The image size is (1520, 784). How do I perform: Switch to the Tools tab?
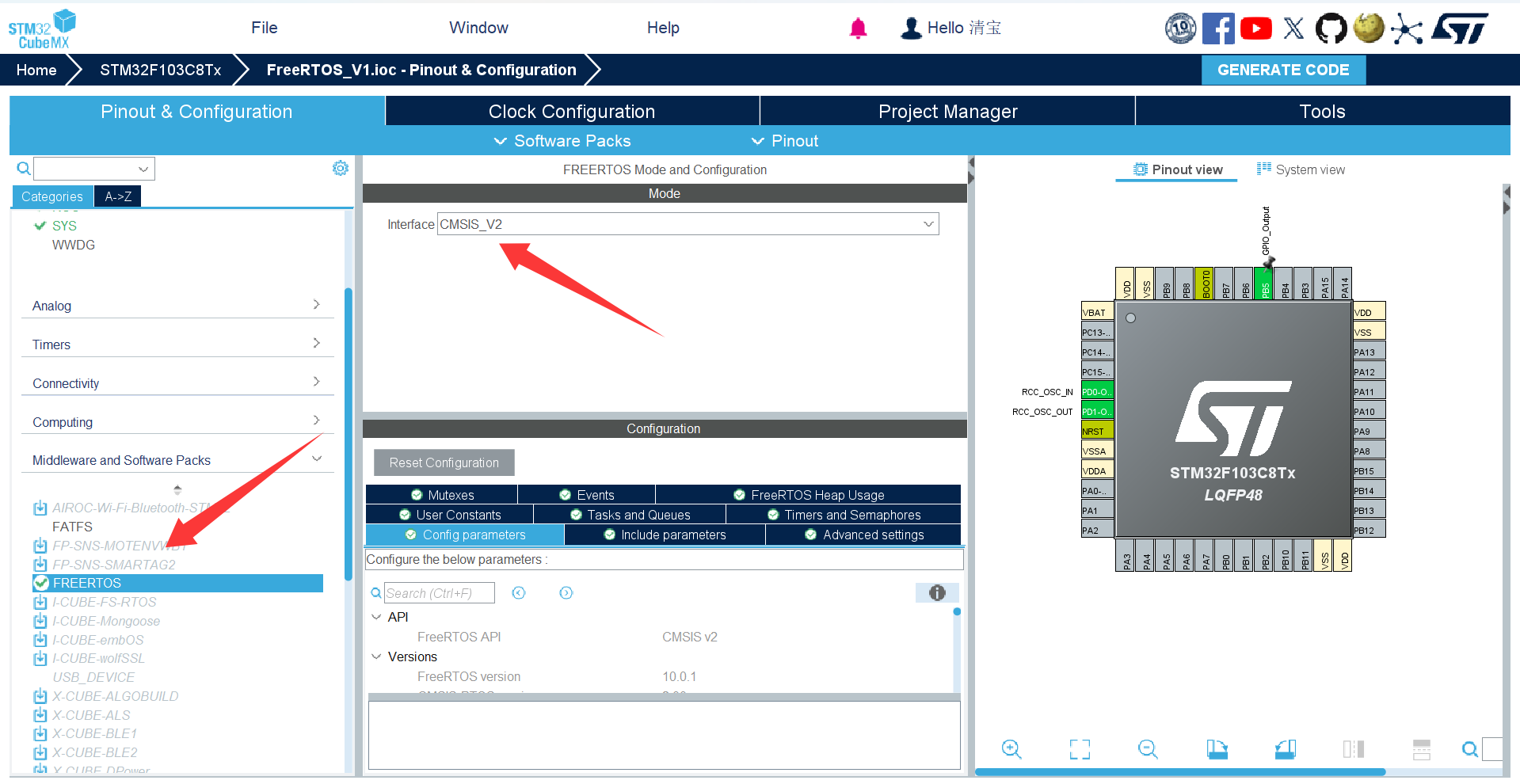click(x=1322, y=112)
